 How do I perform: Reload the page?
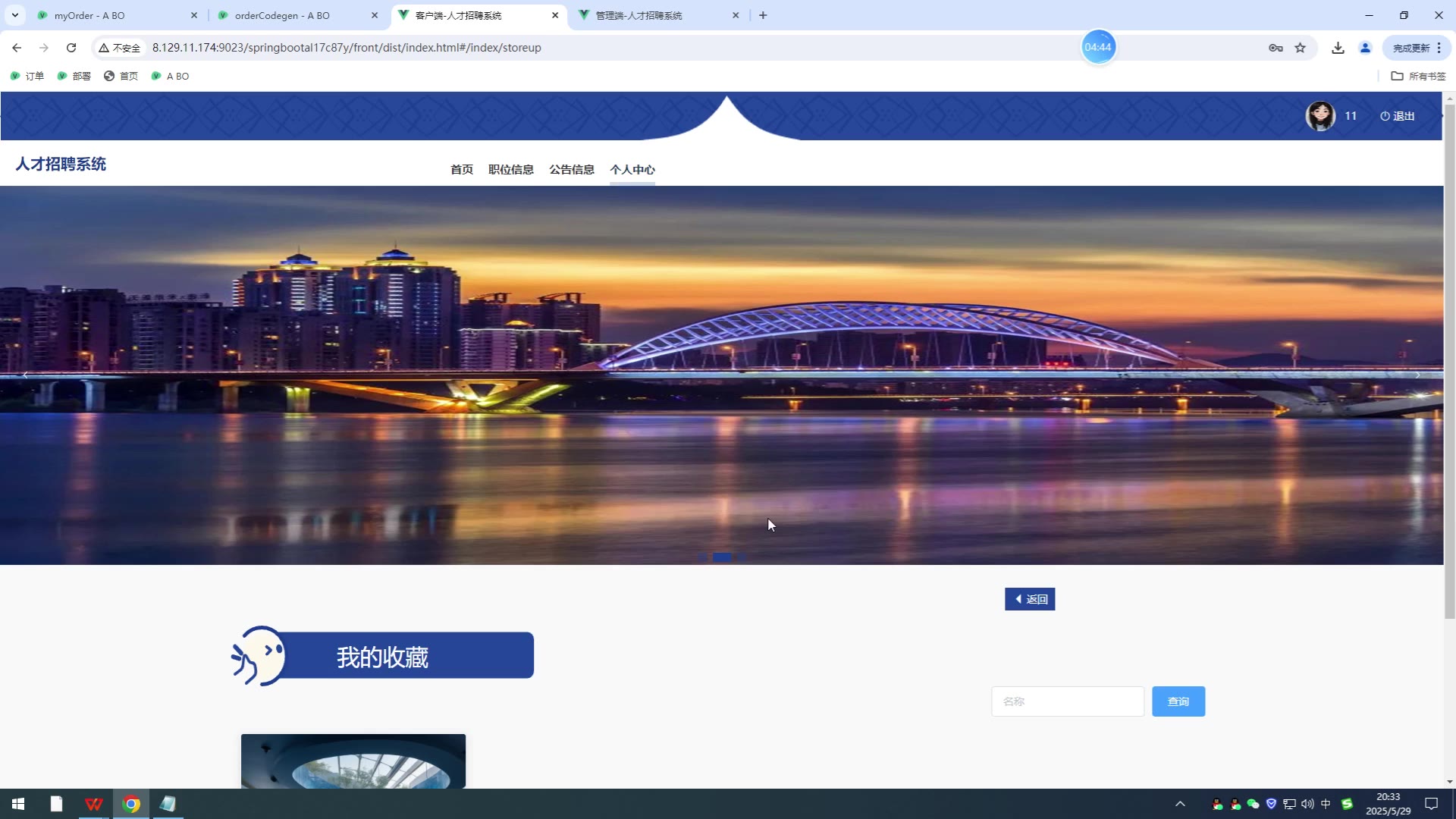tap(71, 48)
